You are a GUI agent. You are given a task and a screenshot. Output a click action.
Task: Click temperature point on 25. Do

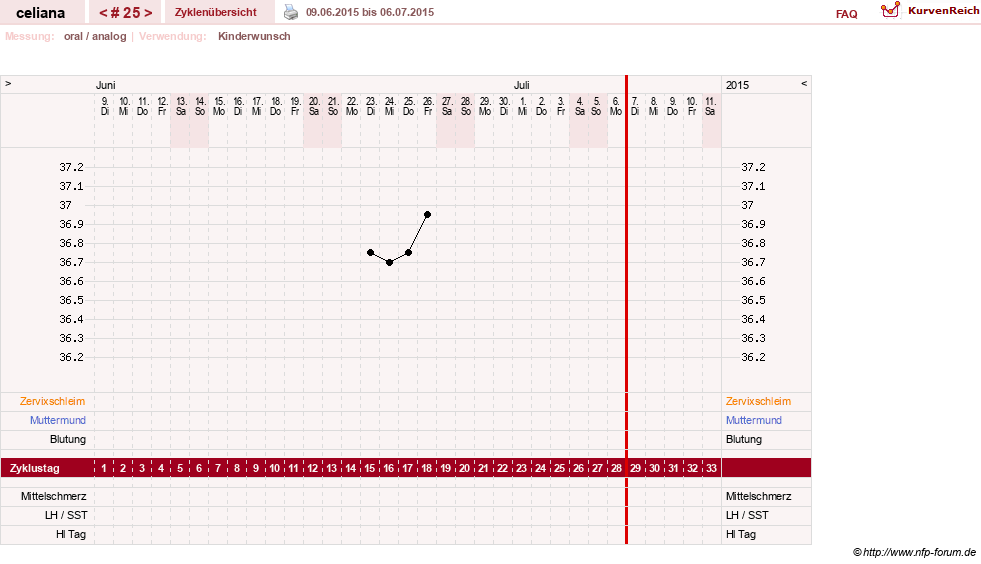tap(409, 252)
